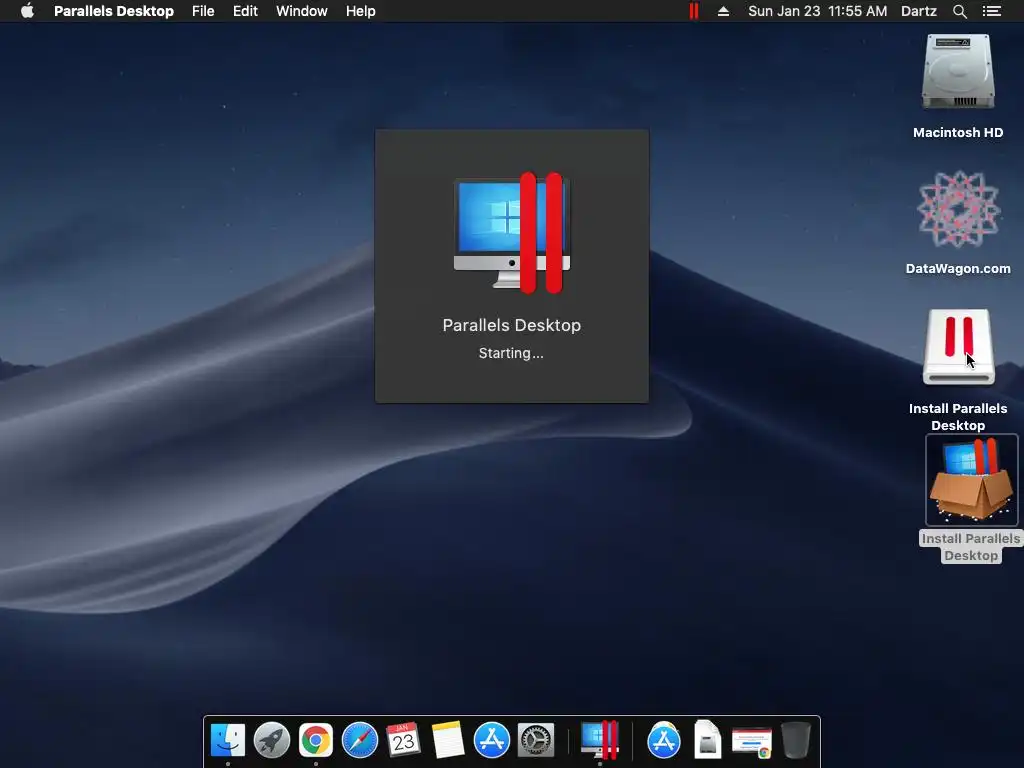Click the Dartz user name in menu bar
Screen dimensions: 1024x768
tap(918, 11)
